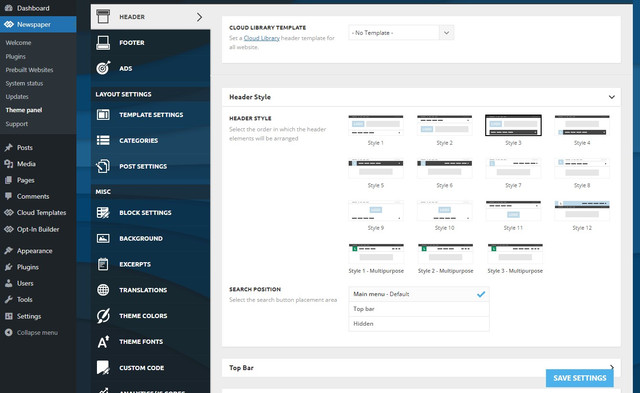Choose header Style 5 thumbnail
This screenshot has height=393, width=640.
(376, 168)
